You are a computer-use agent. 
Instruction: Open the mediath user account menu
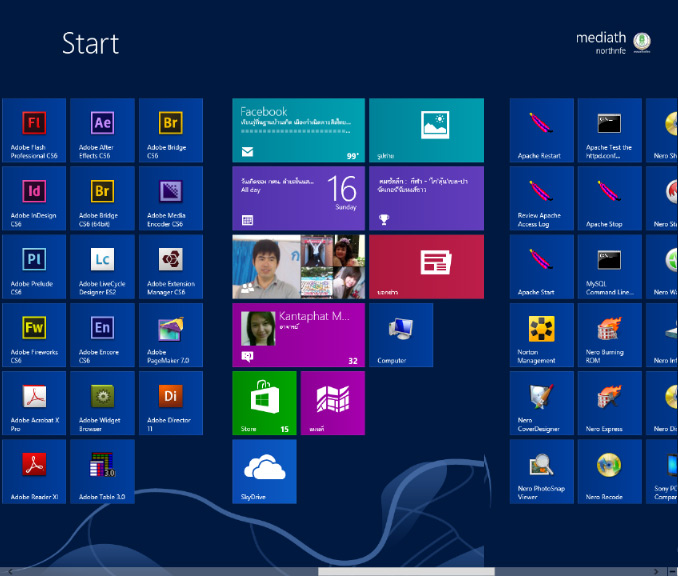pos(614,43)
